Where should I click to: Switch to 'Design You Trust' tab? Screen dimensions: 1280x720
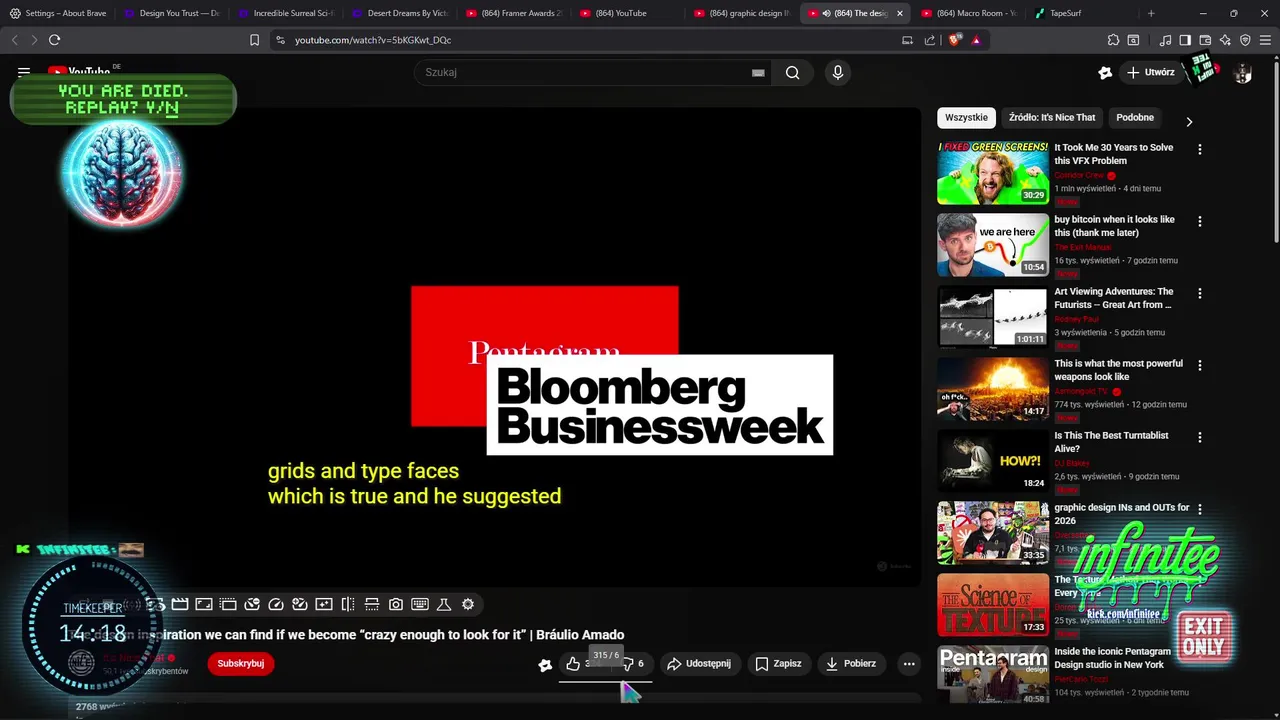[x=171, y=13]
